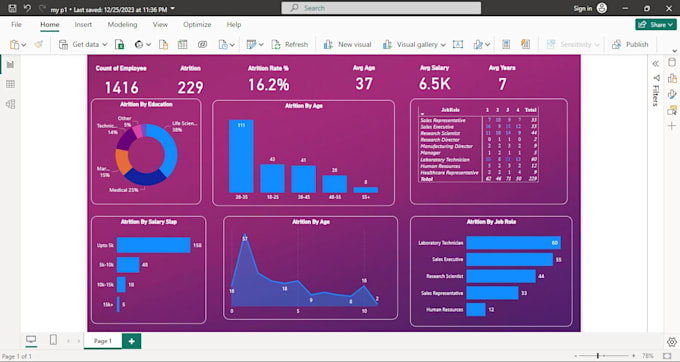Open the file name dropdown arrow
This screenshot has width=680, height=362.
(x=173, y=9)
